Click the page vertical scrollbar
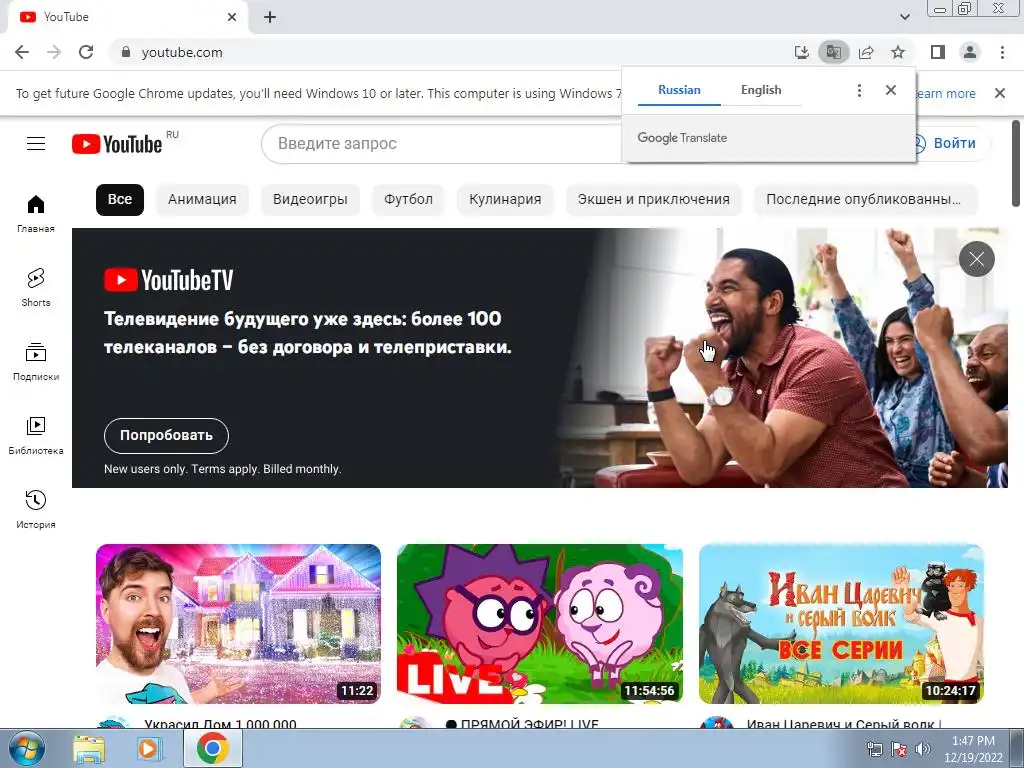1024x768 pixels. coord(1016,163)
